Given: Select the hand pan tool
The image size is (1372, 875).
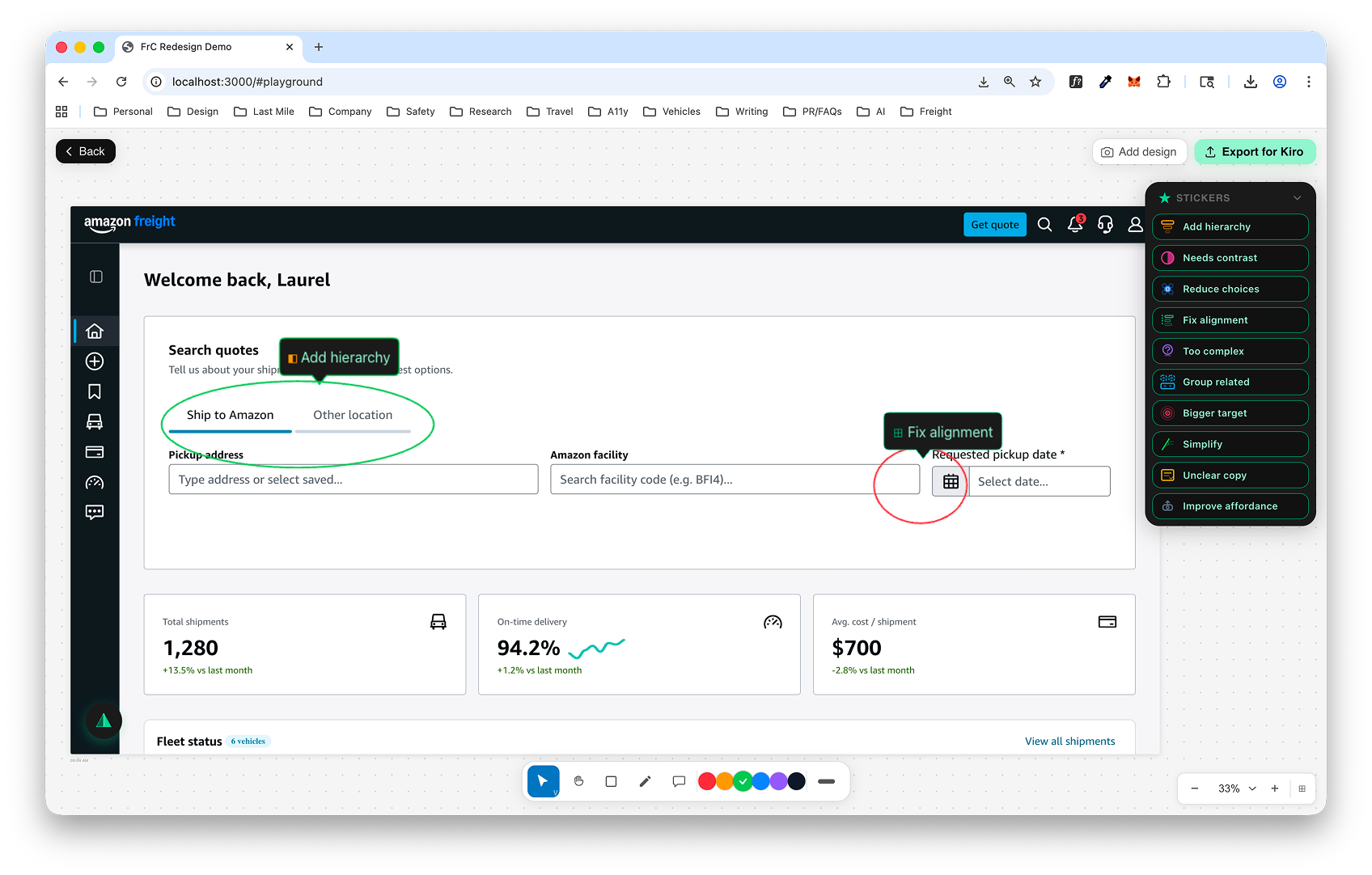Looking at the screenshot, I should coord(578,781).
